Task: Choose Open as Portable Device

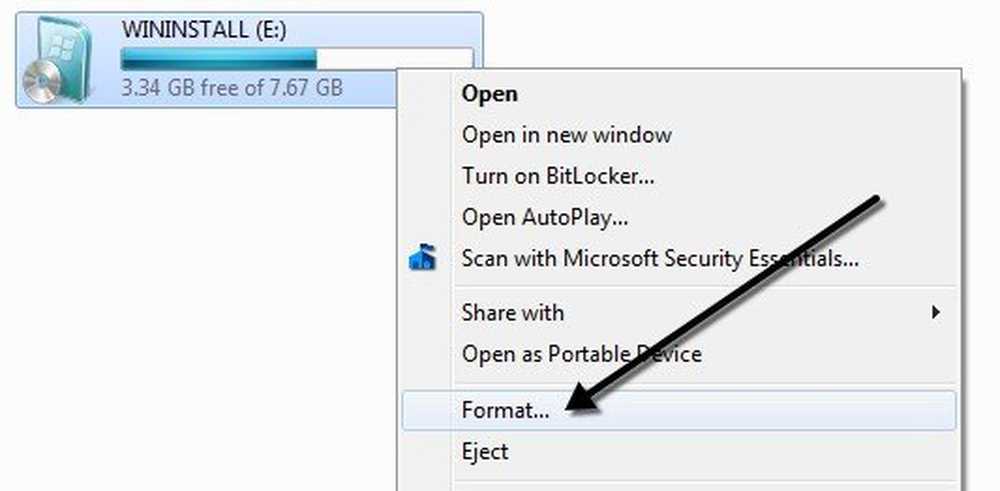Action: point(582,353)
